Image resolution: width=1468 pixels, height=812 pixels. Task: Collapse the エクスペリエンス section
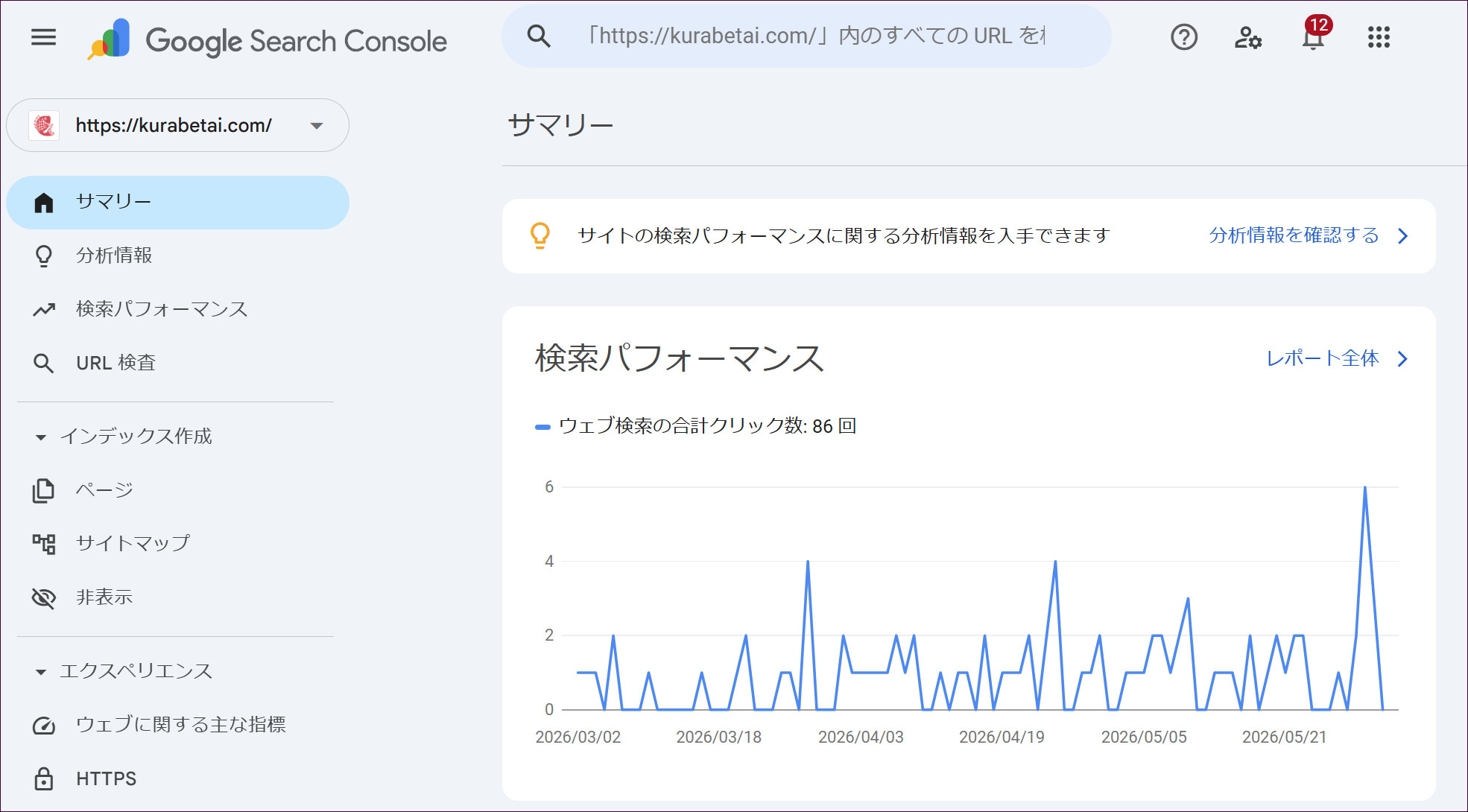(124, 671)
